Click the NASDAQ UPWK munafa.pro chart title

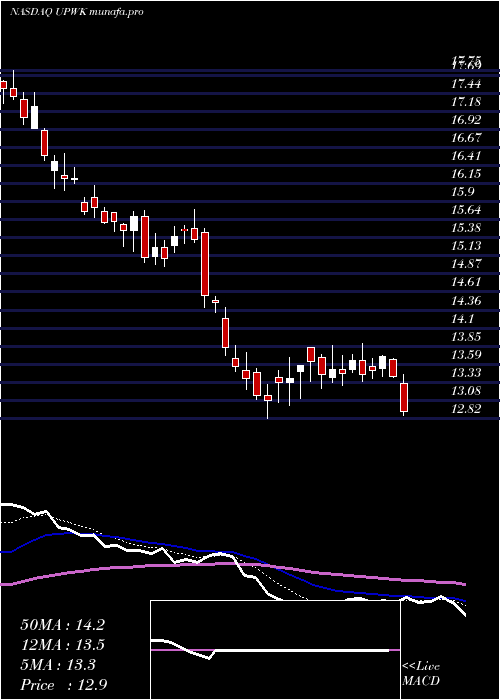(76, 12)
